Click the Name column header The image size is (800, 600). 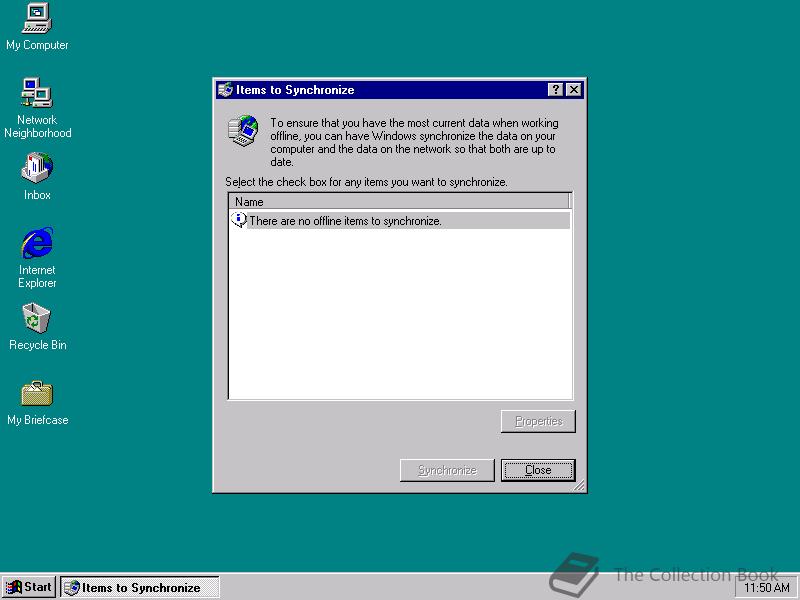pos(398,202)
